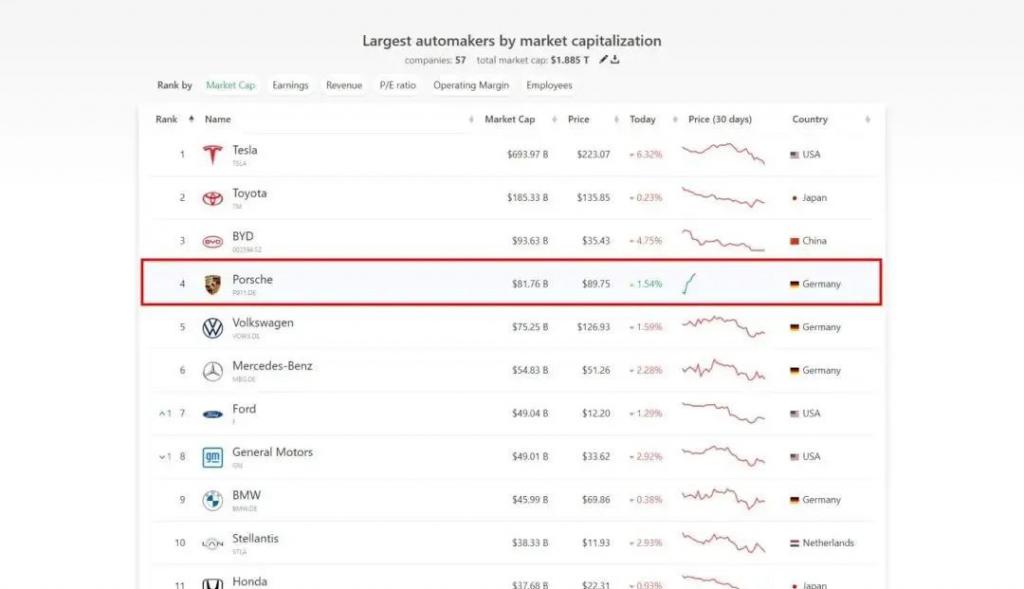Viewport: 1024px width, 589px height.
Task: Click the General Motors logo icon
Action: [212, 457]
